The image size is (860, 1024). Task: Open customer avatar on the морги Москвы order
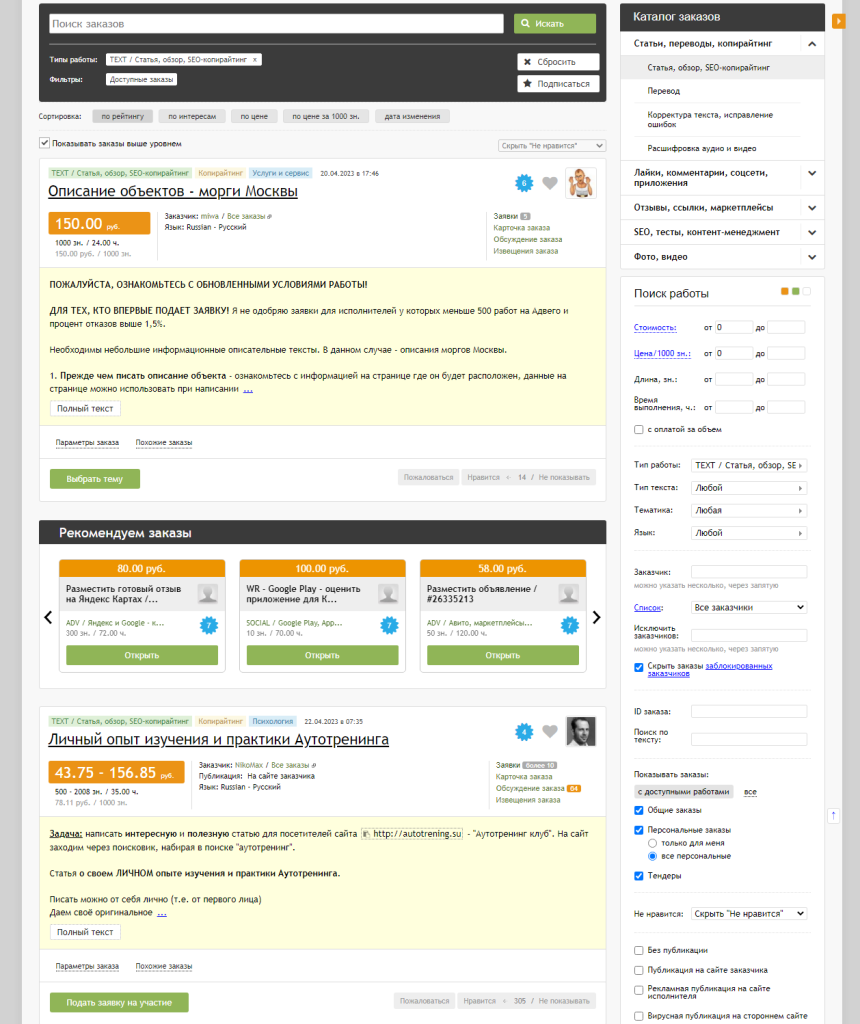click(x=580, y=183)
